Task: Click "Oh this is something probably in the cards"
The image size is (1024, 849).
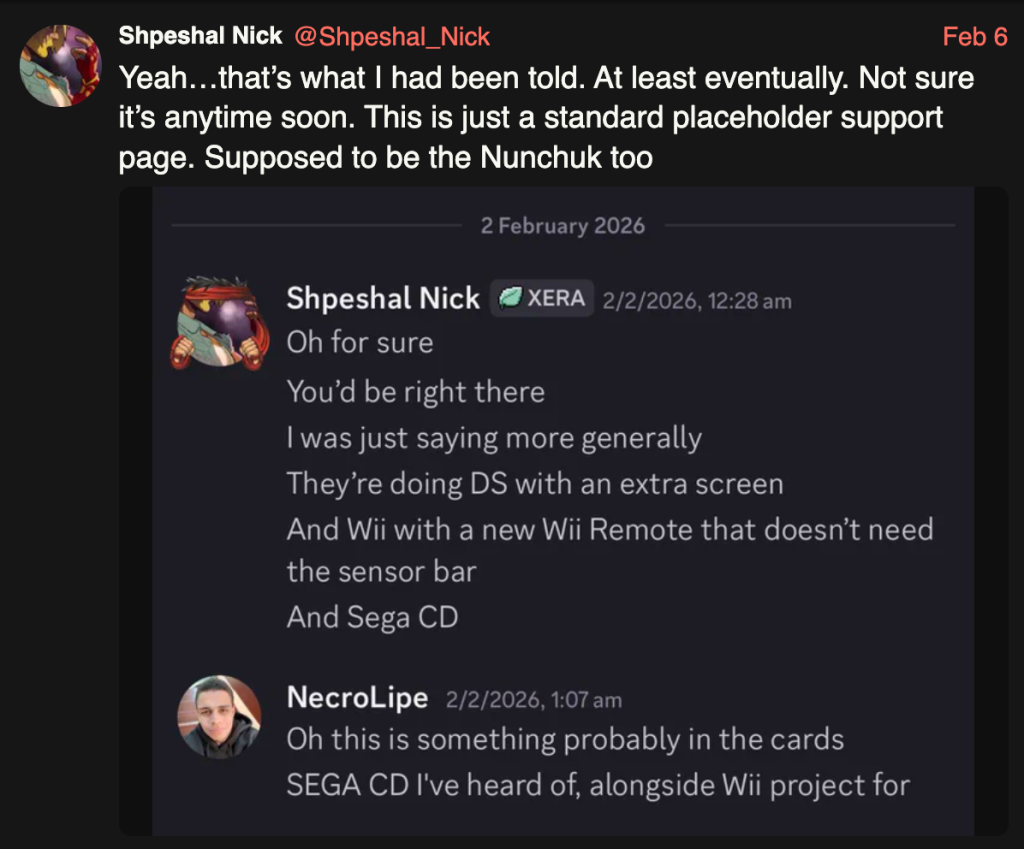Action: click(565, 740)
